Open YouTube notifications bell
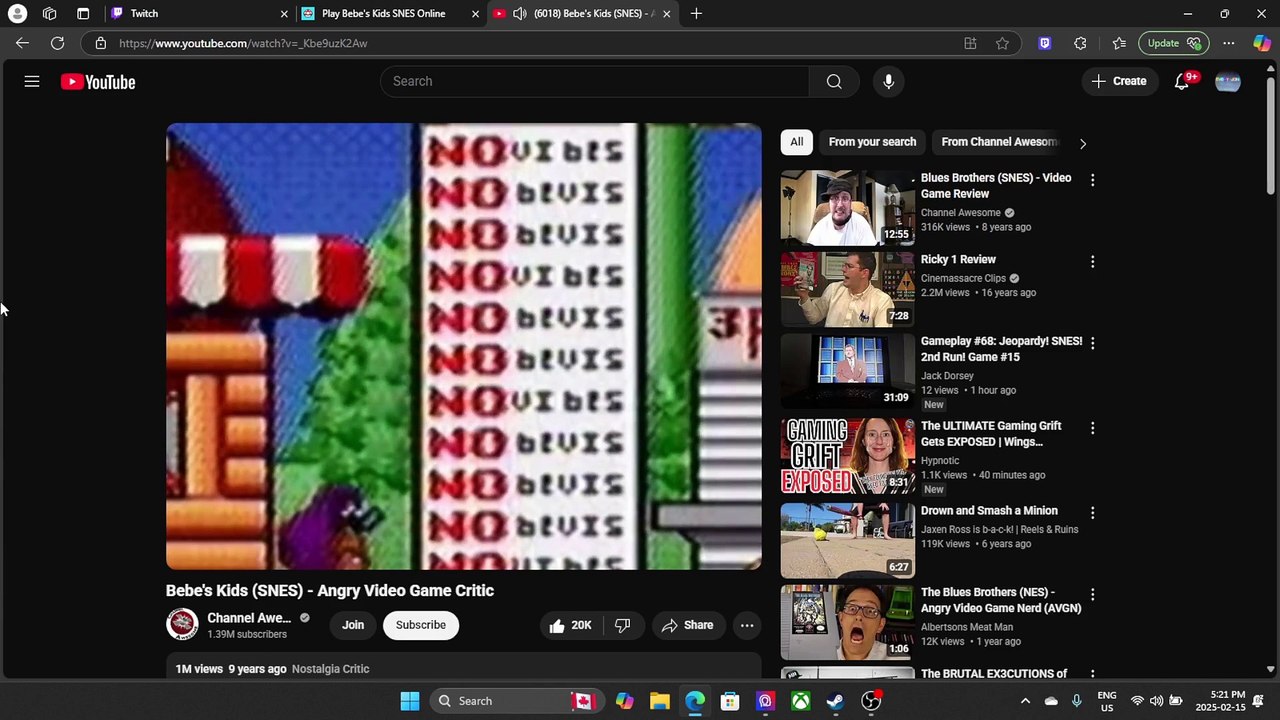Viewport: 1280px width, 720px height. pos(1182,82)
